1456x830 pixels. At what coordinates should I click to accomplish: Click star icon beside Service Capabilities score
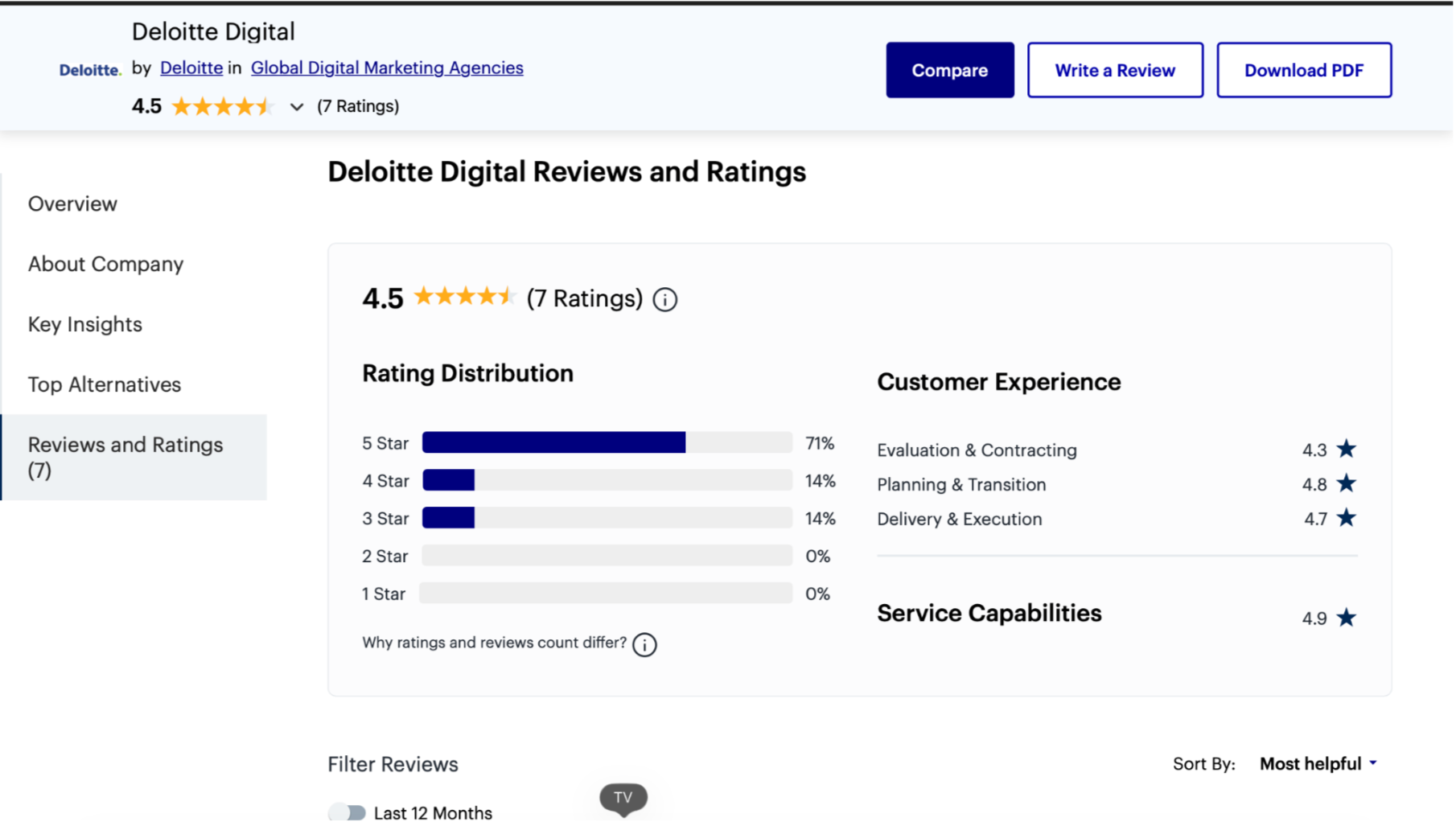pos(1346,618)
